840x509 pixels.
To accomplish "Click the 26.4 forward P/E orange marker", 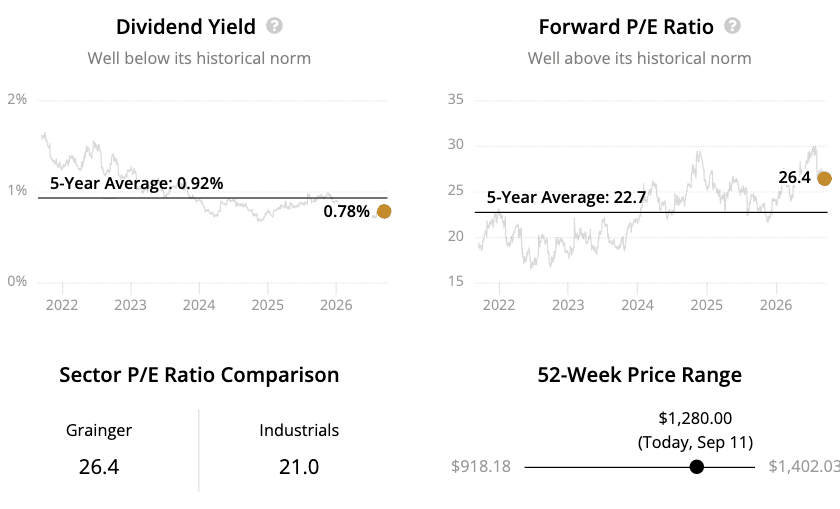I will point(824,178).
